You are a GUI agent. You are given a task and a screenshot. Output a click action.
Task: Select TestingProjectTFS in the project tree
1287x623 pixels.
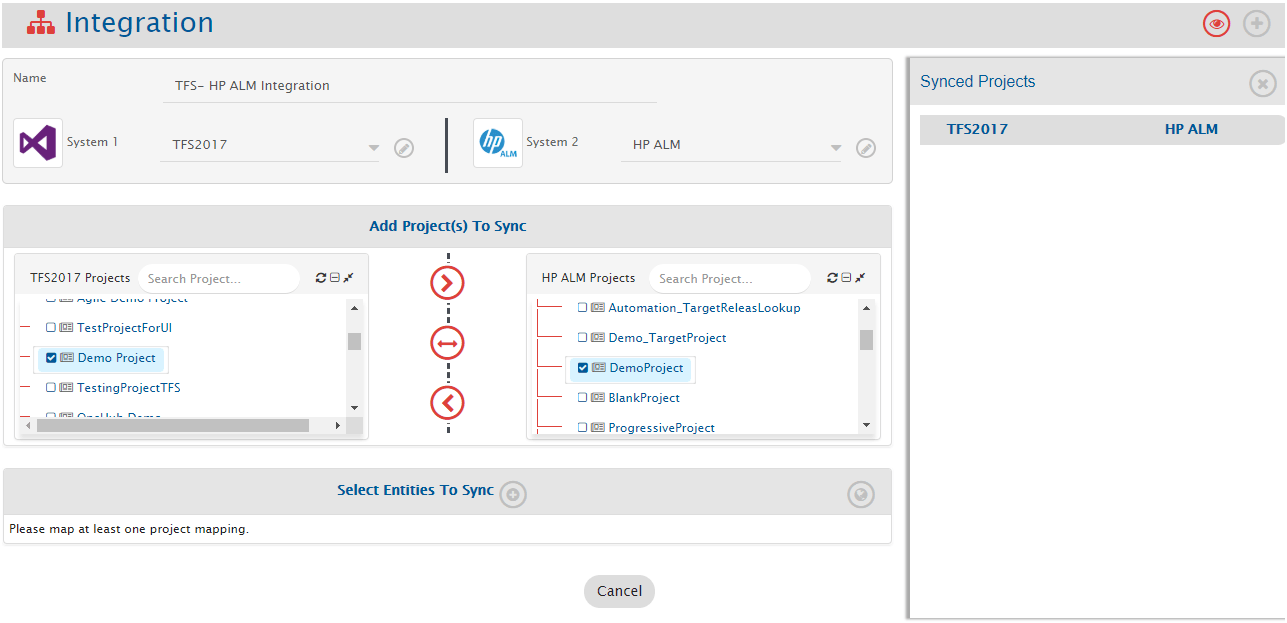pos(128,388)
